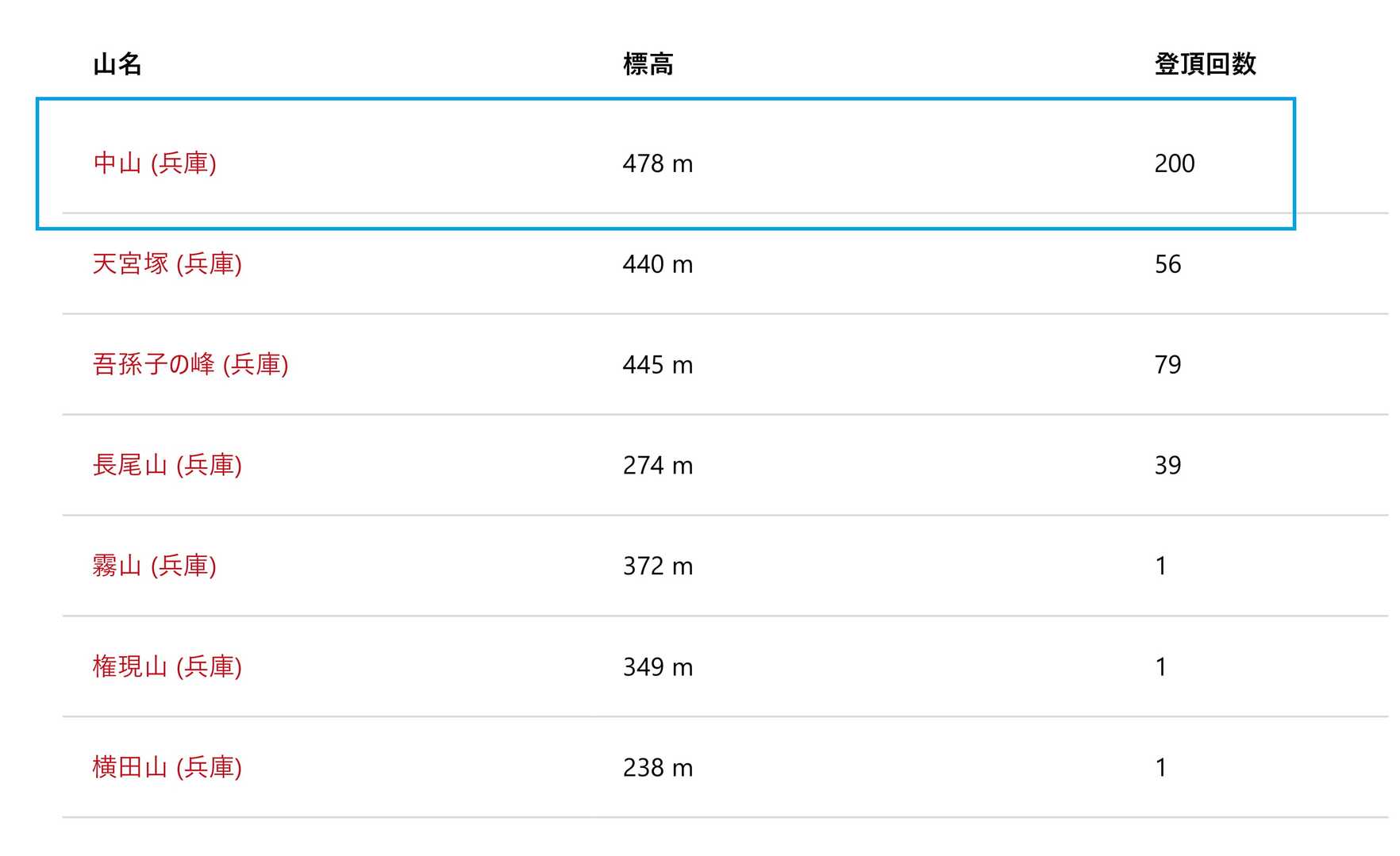This screenshot has width=1400, height=856.
Task: Click the 349 m elevation value
Action: click(x=658, y=668)
